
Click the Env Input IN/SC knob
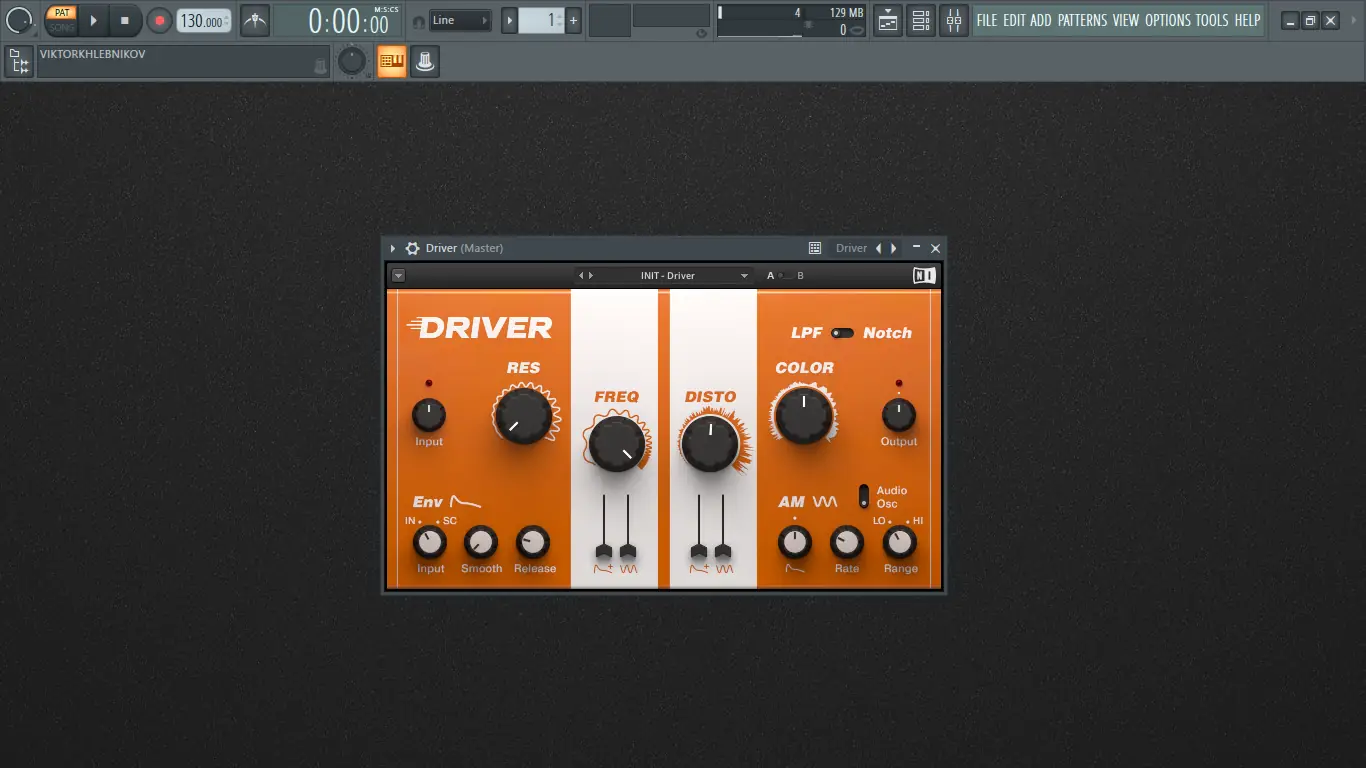pos(430,543)
